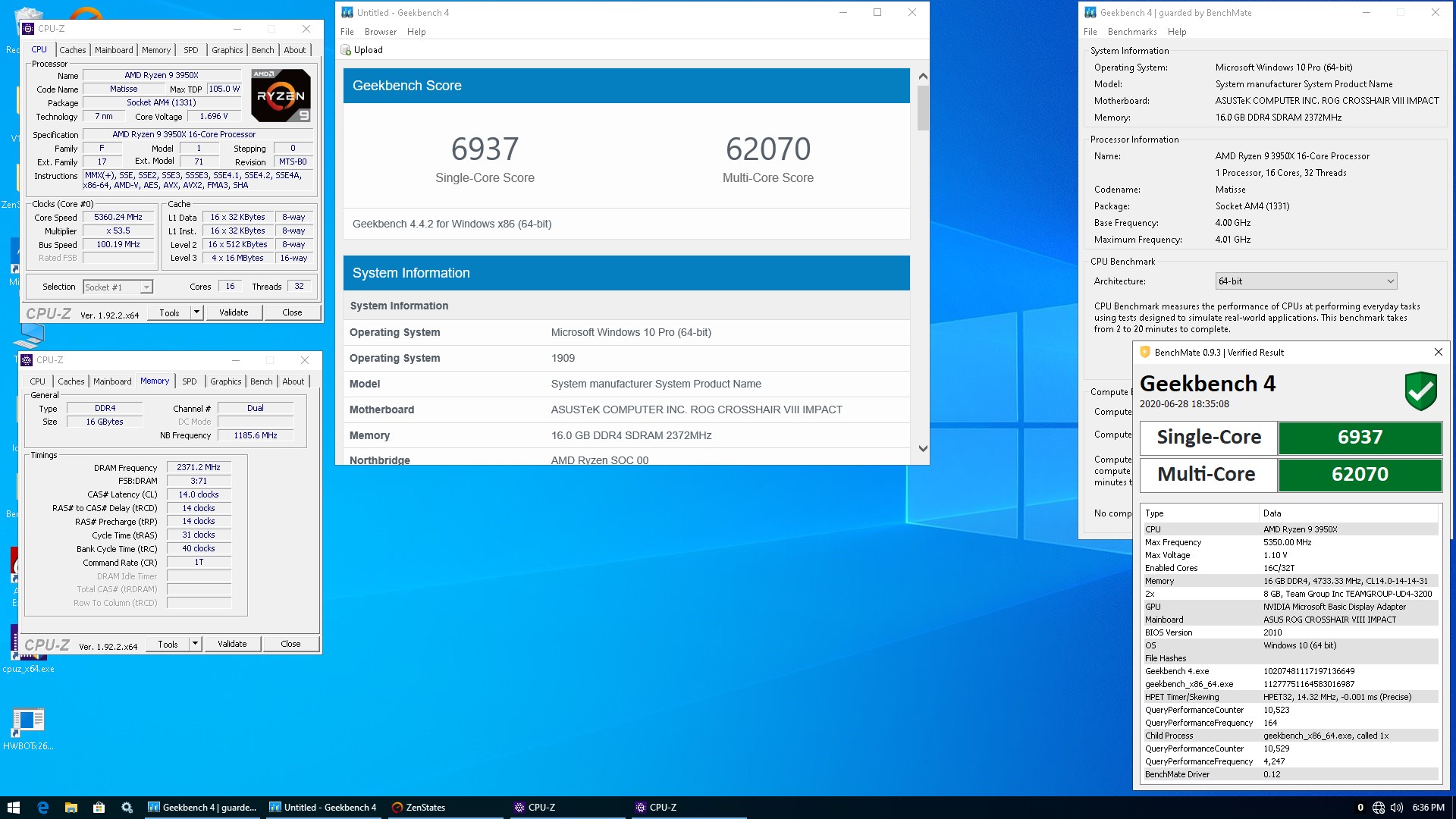
Task: Open the Help menu in Untitled Geekbench window
Action: click(416, 32)
